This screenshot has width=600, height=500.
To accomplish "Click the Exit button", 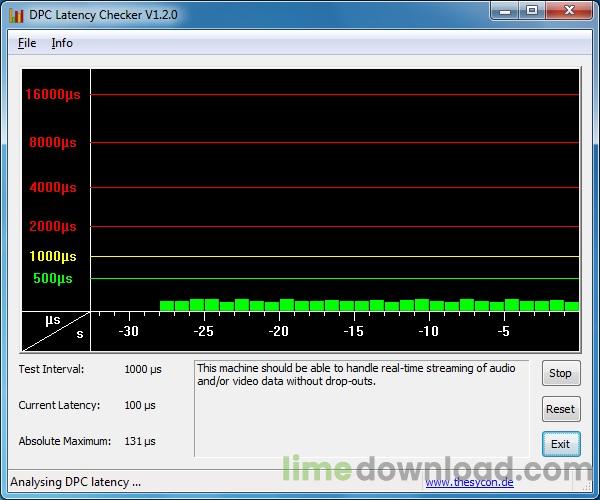I will 560,444.
